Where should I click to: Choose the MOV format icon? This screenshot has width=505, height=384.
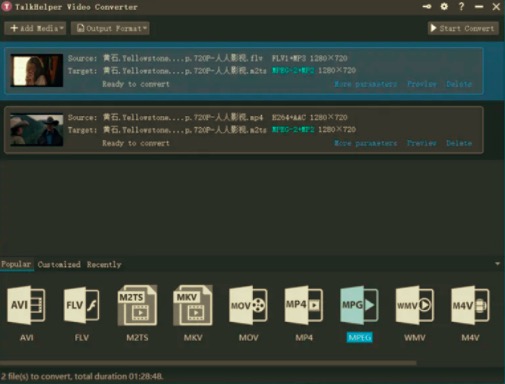(x=248, y=305)
